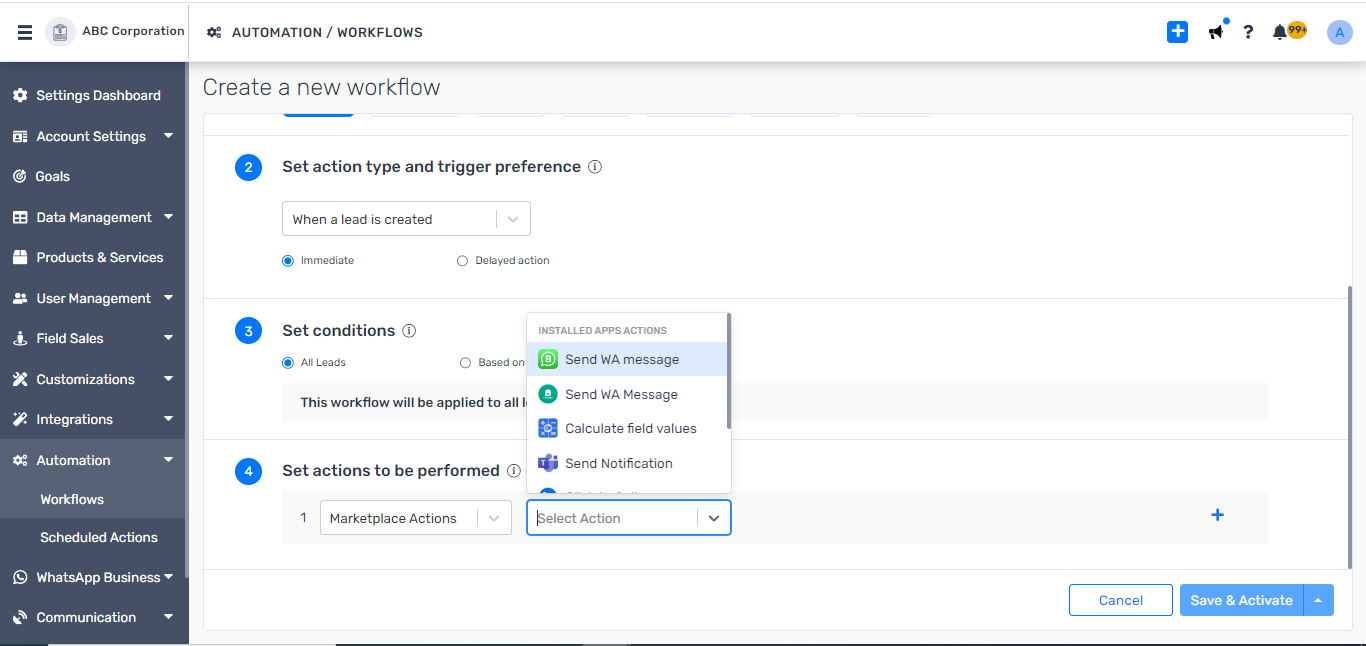Click the action dropdown list scrollbar
1366x646 pixels.
click(x=729, y=370)
